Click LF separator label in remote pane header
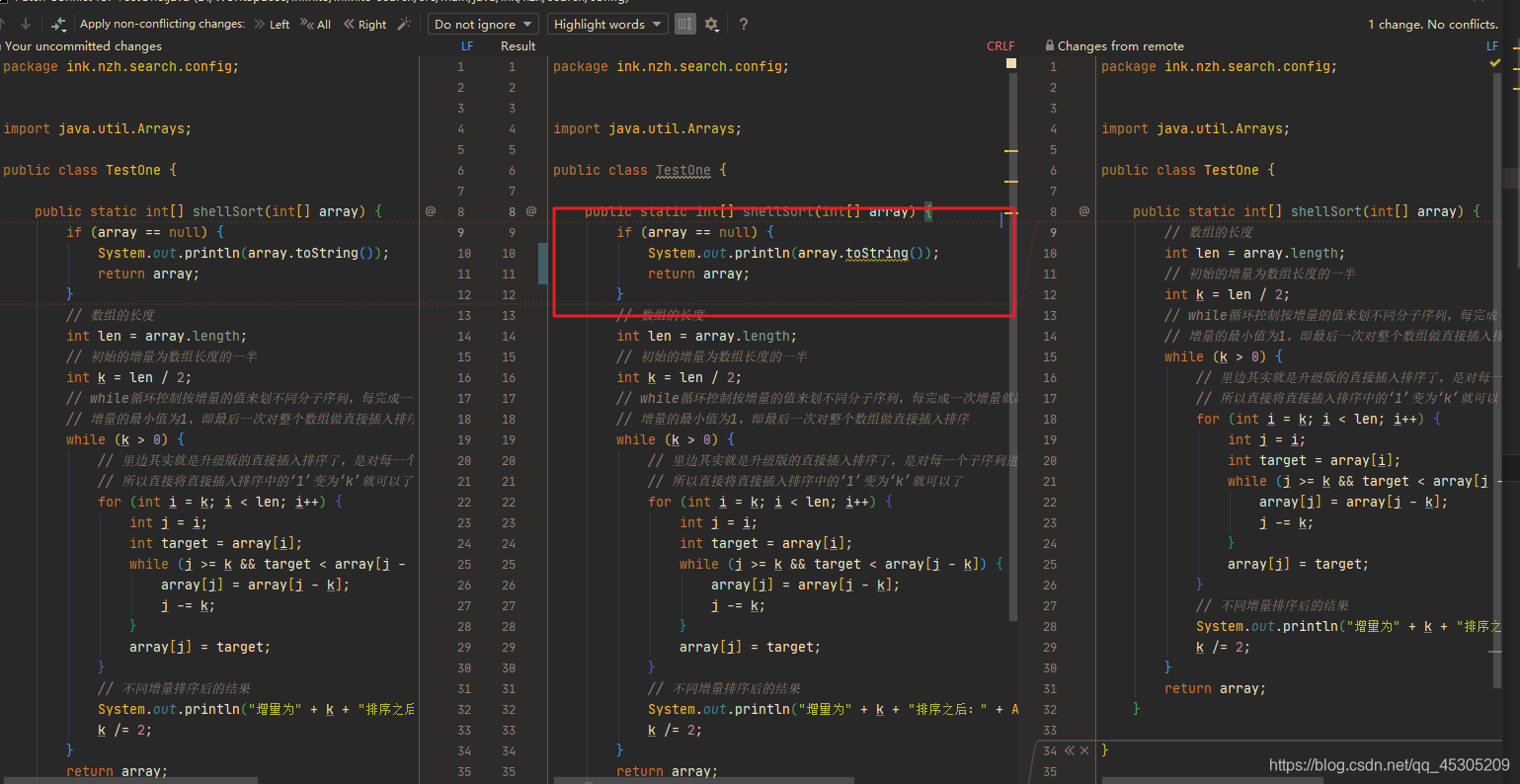The width and height of the screenshot is (1520, 784). pyautogui.click(x=1492, y=45)
